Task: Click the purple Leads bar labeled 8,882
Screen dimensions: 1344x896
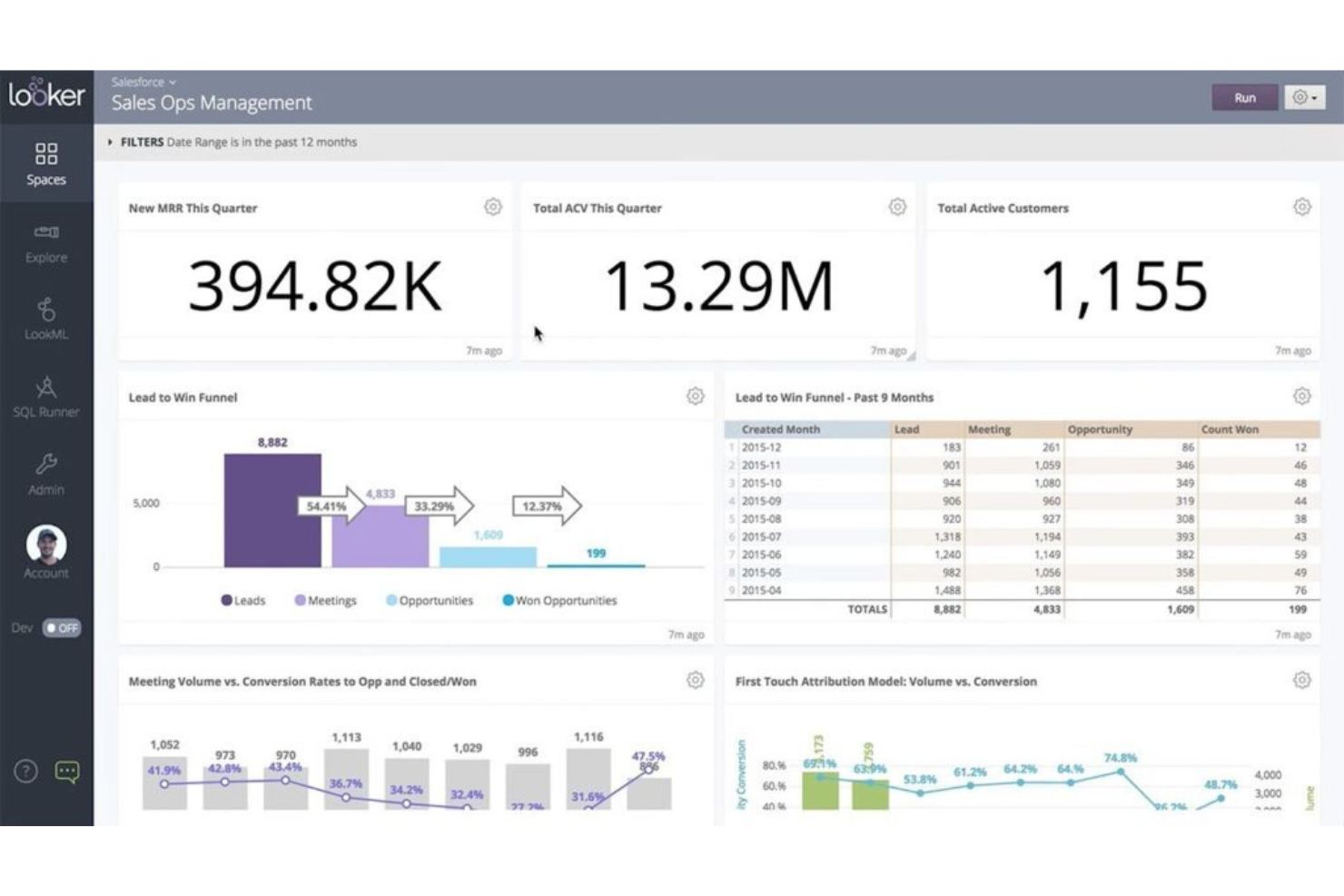Action: click(272, 510)
